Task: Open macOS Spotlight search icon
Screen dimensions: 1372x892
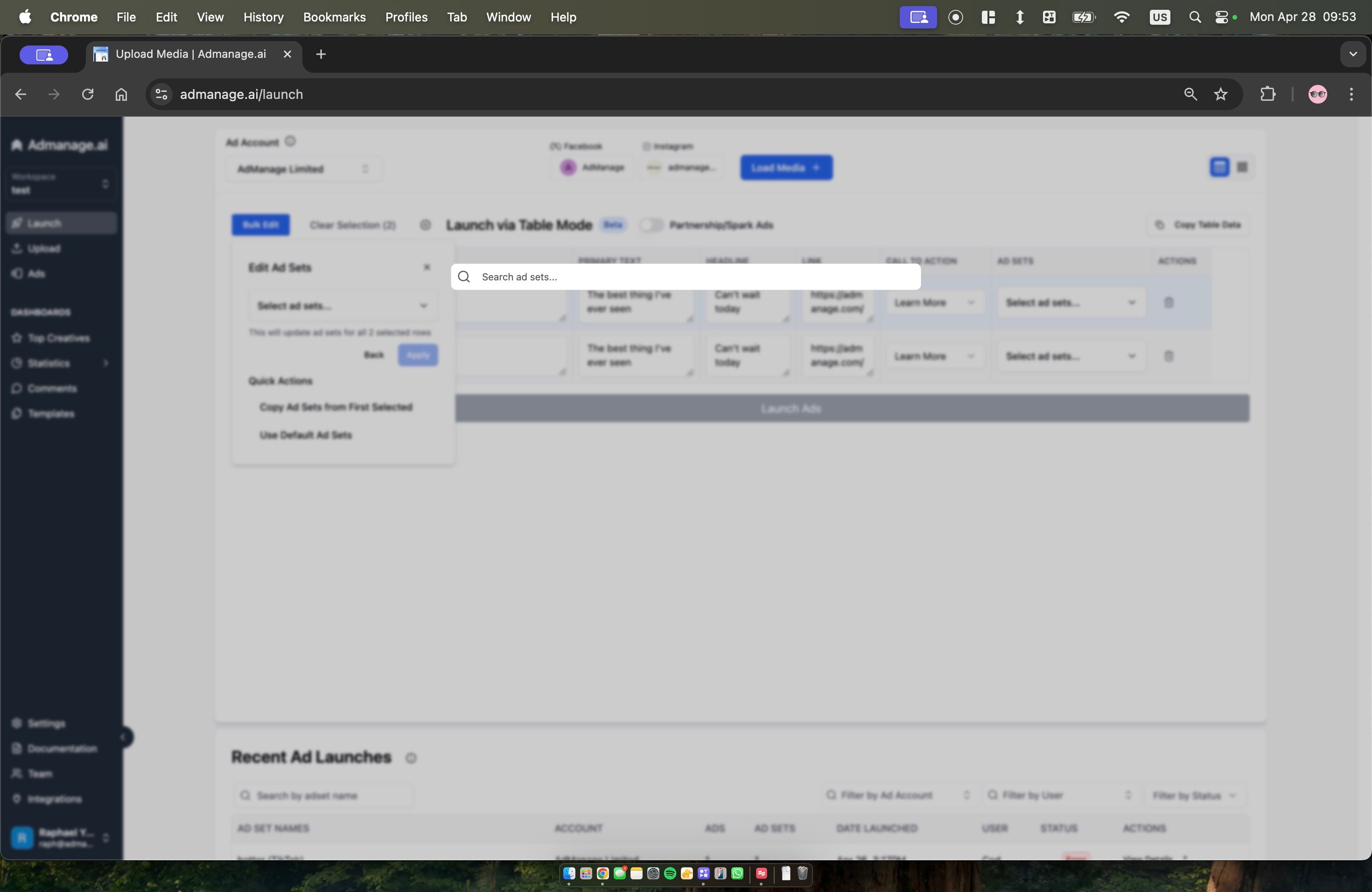Action: 1195,17
